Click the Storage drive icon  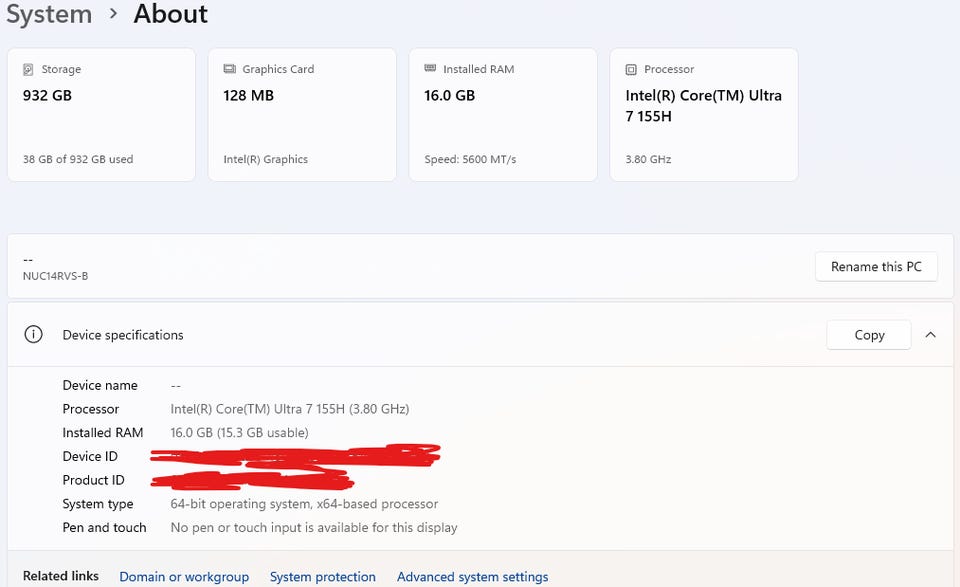coord(28,70)
